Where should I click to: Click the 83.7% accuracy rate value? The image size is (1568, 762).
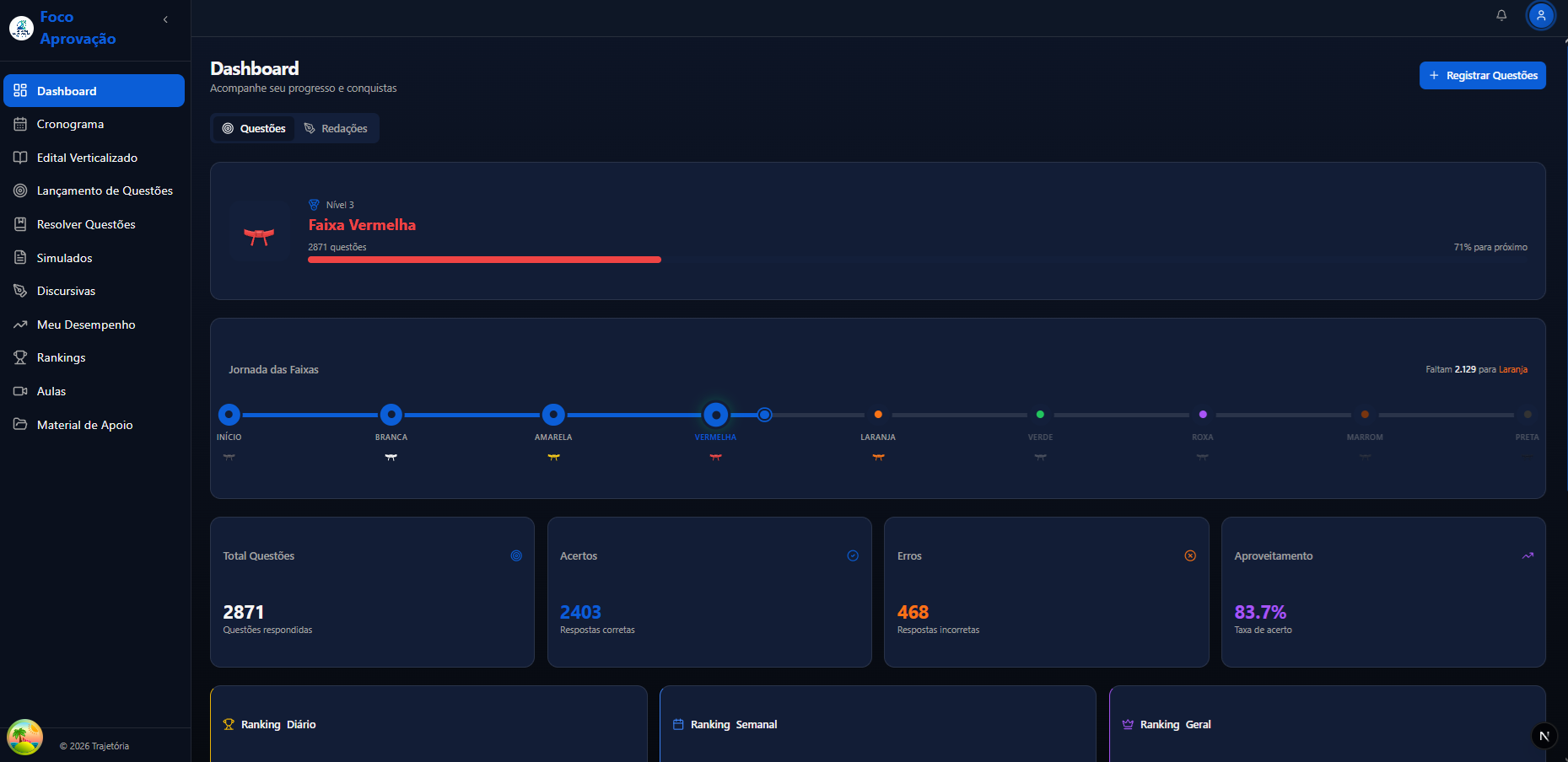(1260, 612)
